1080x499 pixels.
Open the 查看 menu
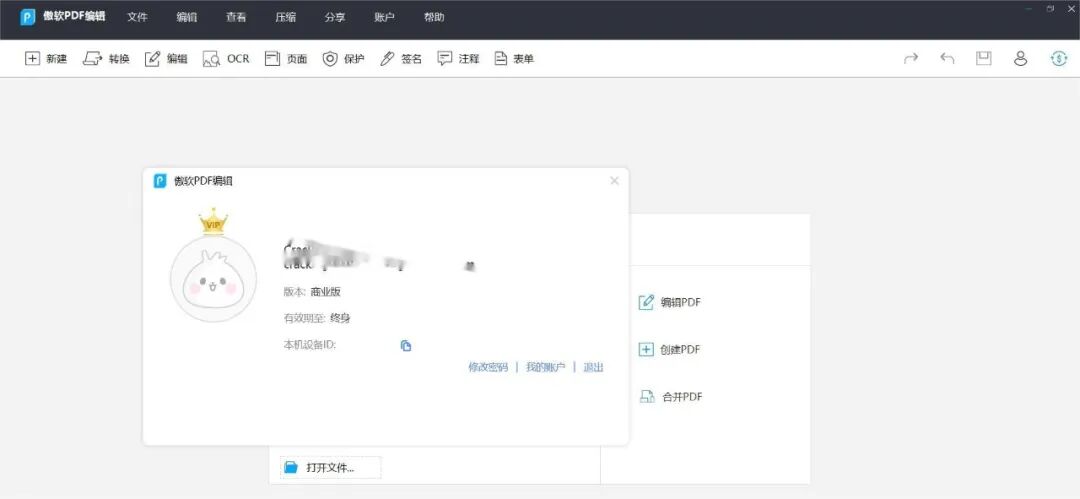coord(236,17)
